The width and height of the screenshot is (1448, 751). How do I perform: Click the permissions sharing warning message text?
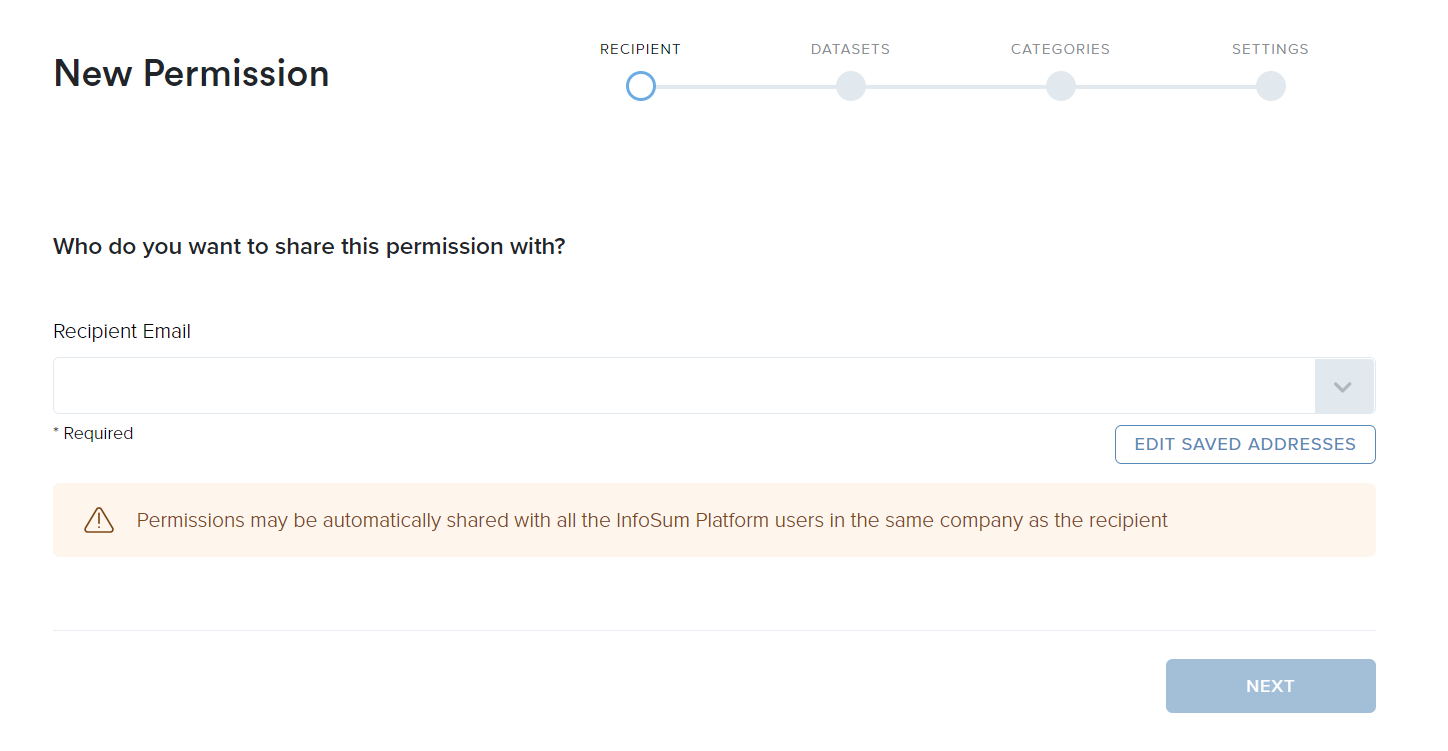(x=652, y=520)
